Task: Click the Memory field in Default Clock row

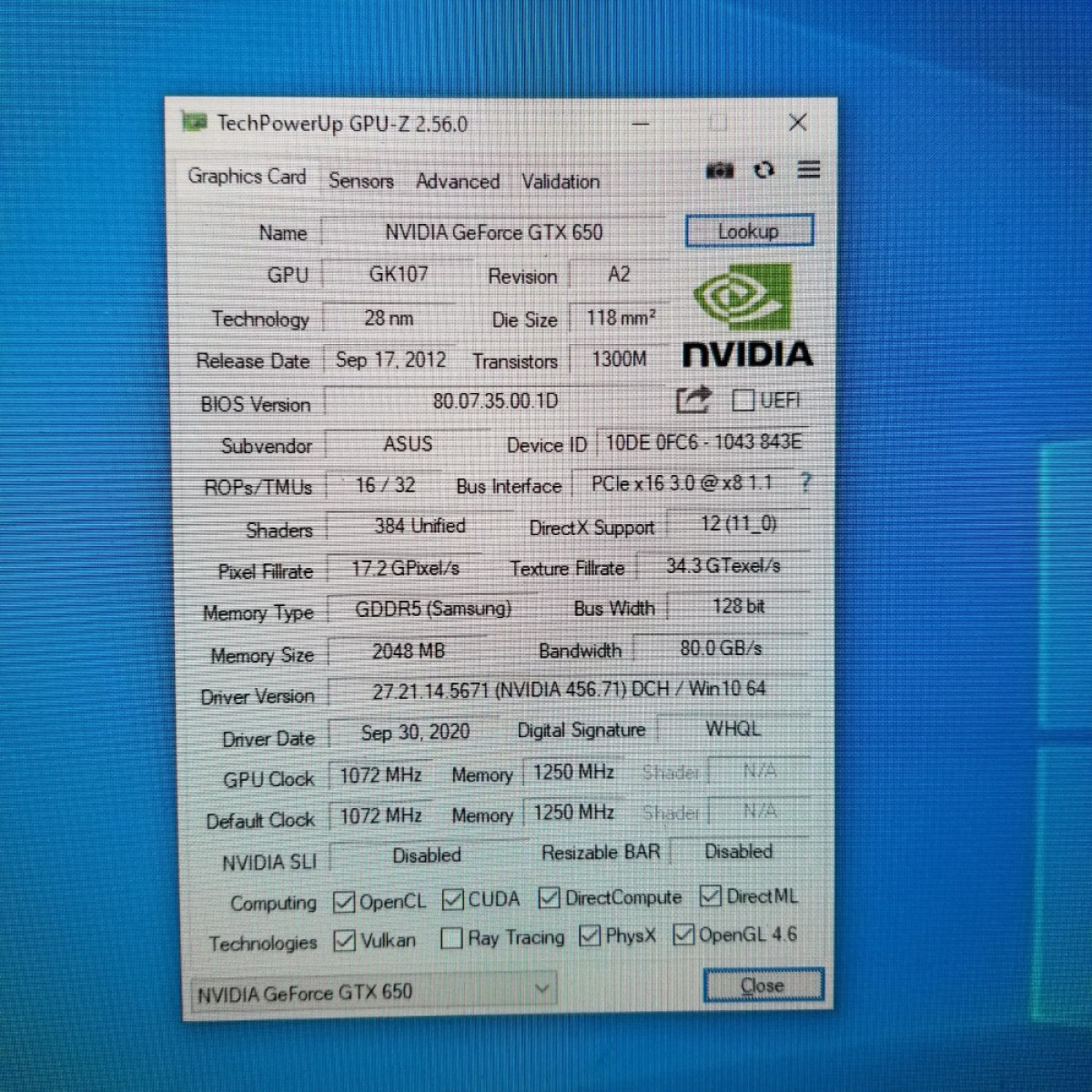Action: point(573,813)
